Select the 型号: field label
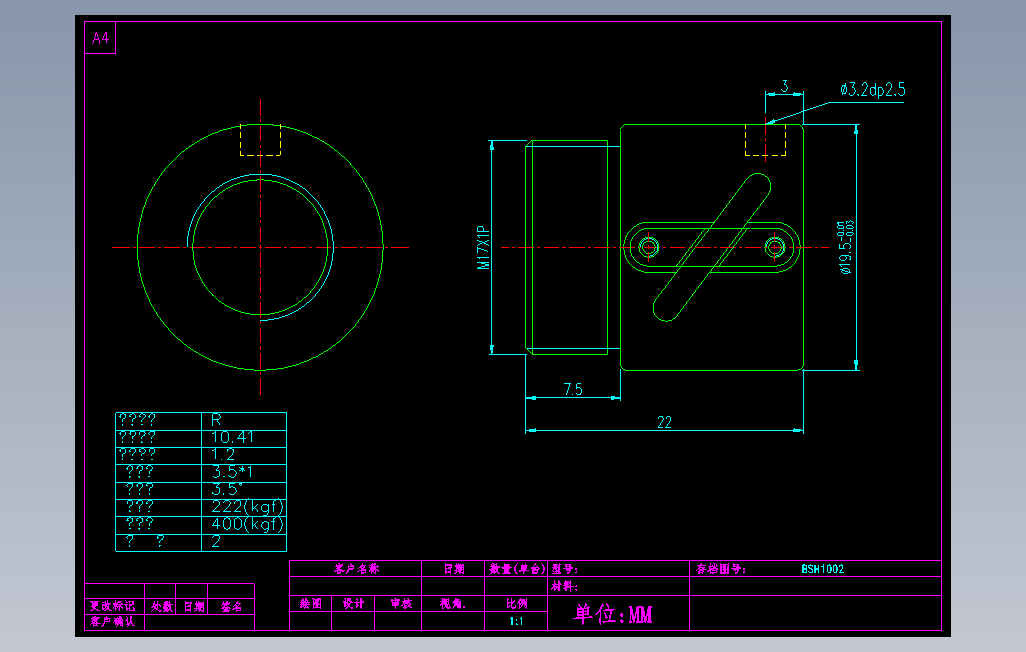This screenshot has height=652, width=1026. click(x=564, y=569)
